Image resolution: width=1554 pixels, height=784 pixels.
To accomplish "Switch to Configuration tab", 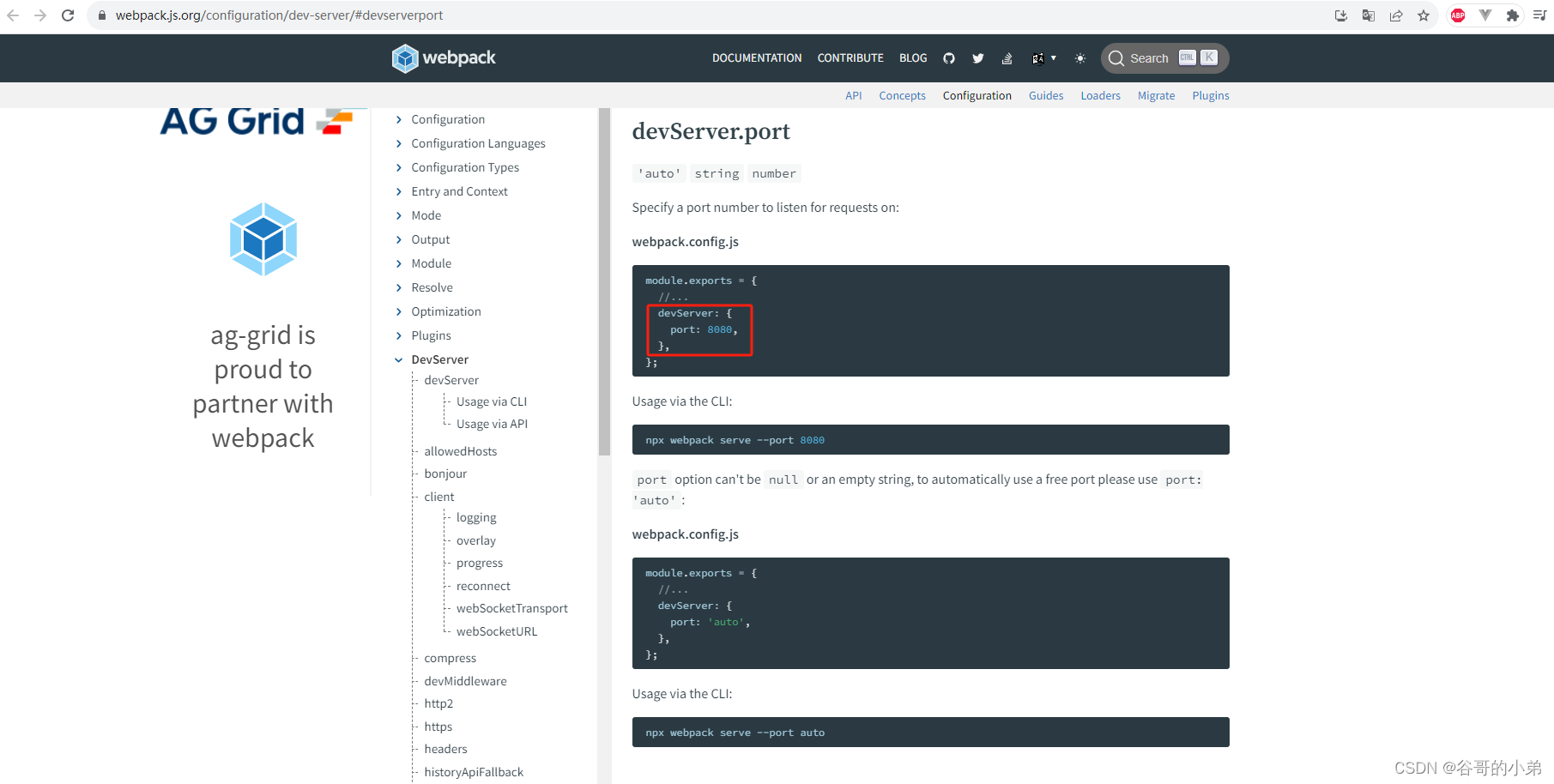I will pyautogui.click(x=977, y=95).
